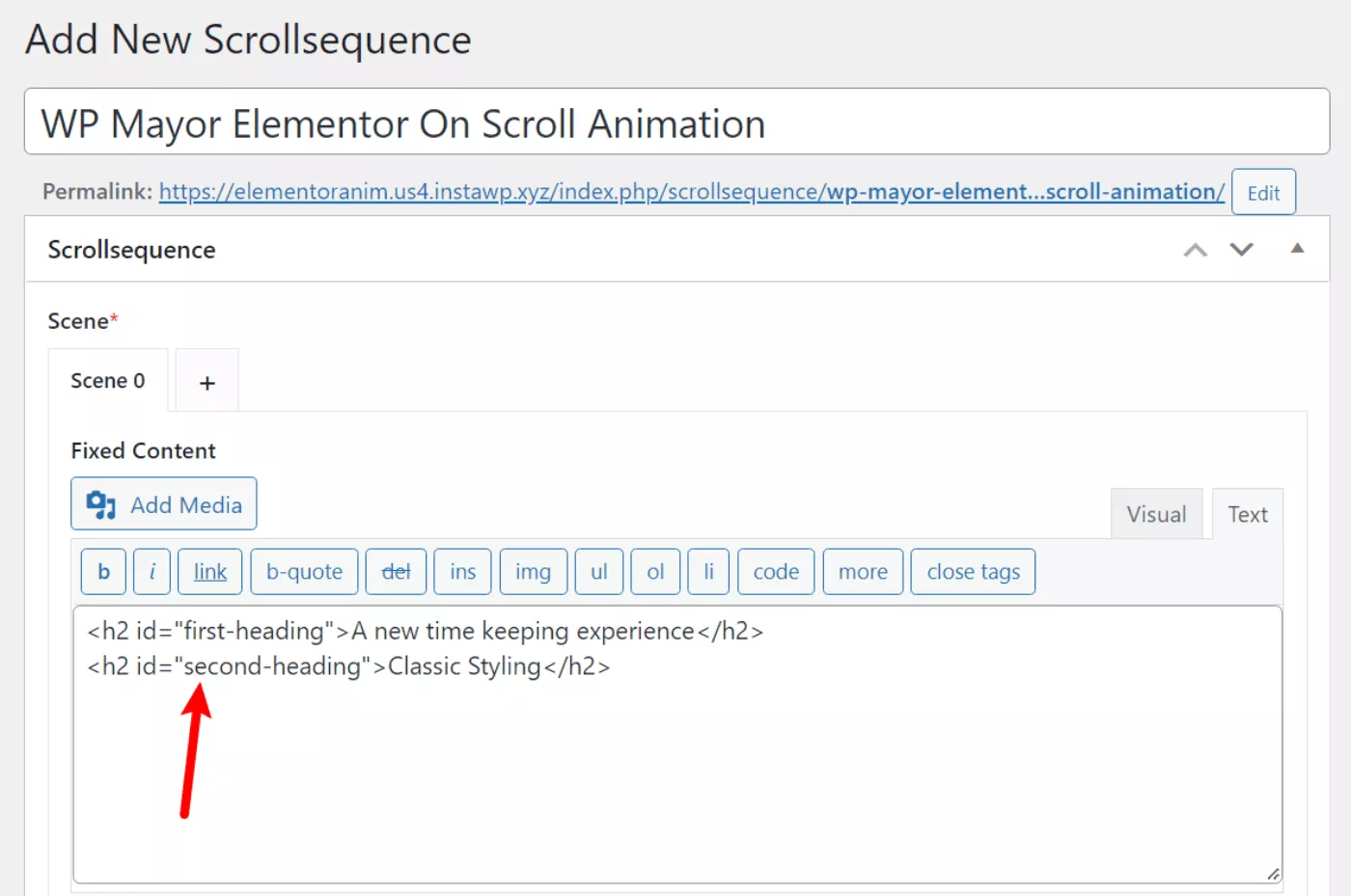Image resolution: width=1351 pixels, height=896 pixels.
Task: Click the Fixed Content label
Action: tap(143, 450)
